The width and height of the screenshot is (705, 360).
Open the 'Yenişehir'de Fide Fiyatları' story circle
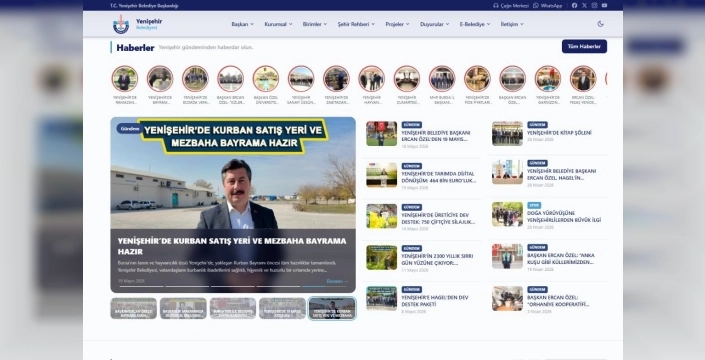[477, 79]
